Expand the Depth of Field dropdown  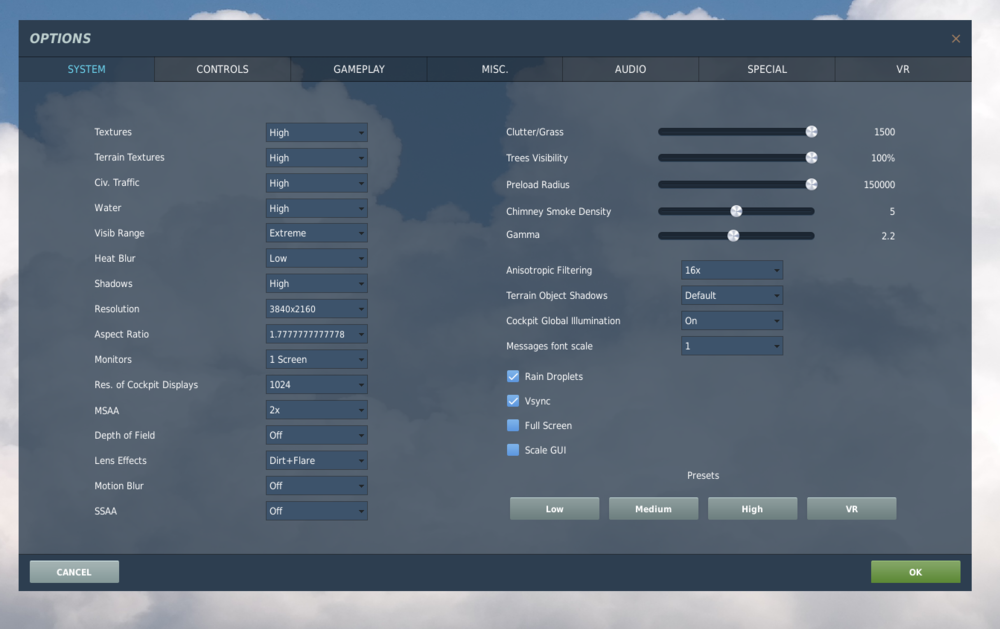(x=316, y=435)
